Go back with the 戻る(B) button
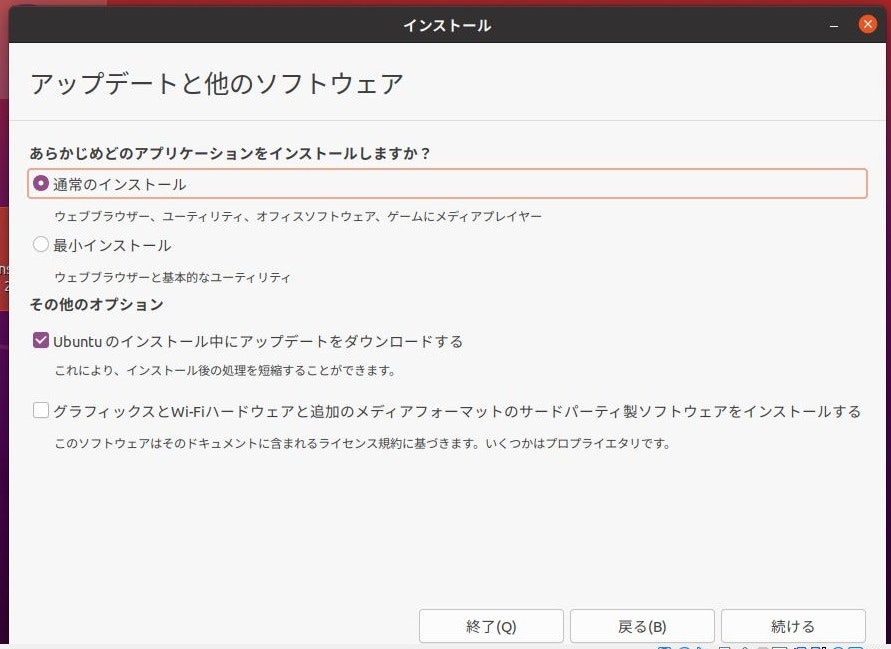 [x=642, y=626]
